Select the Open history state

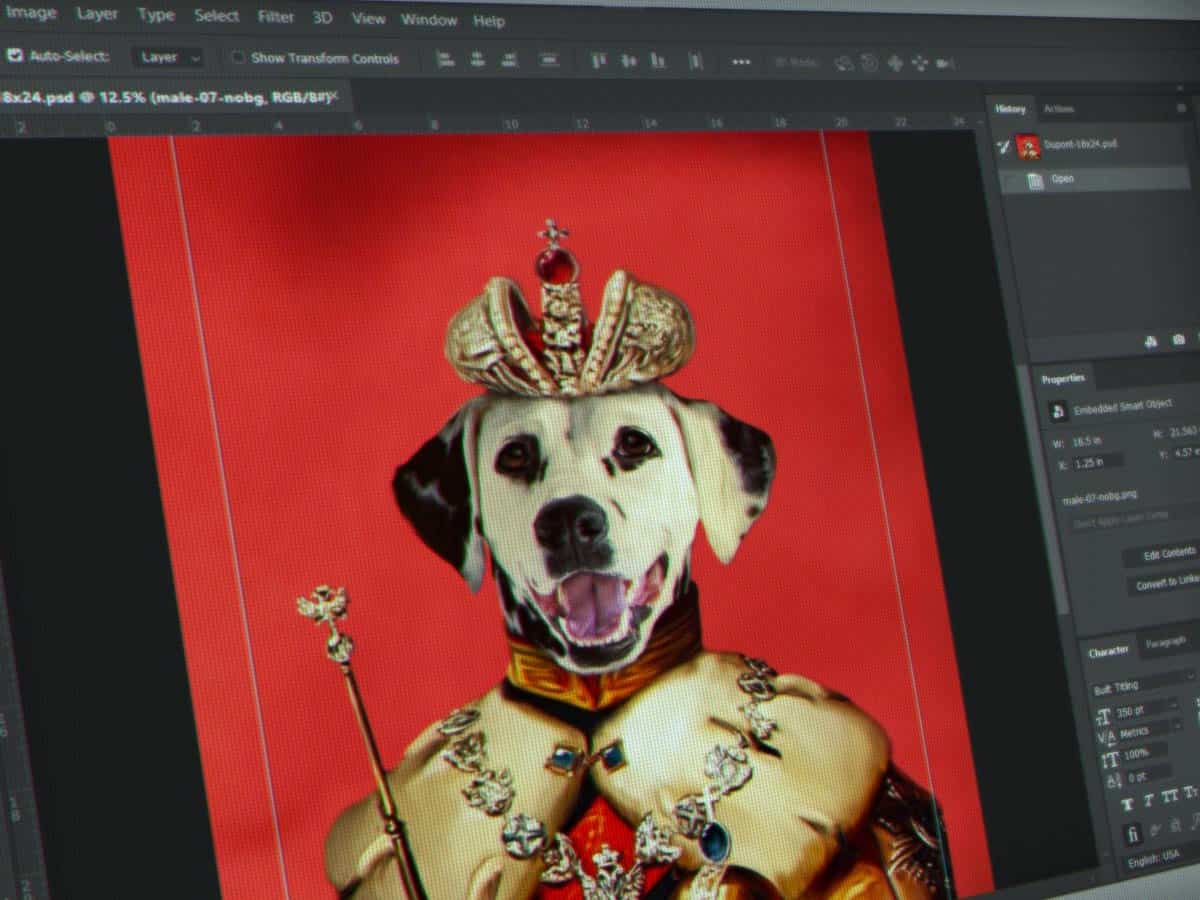(x=1095, y=179)
